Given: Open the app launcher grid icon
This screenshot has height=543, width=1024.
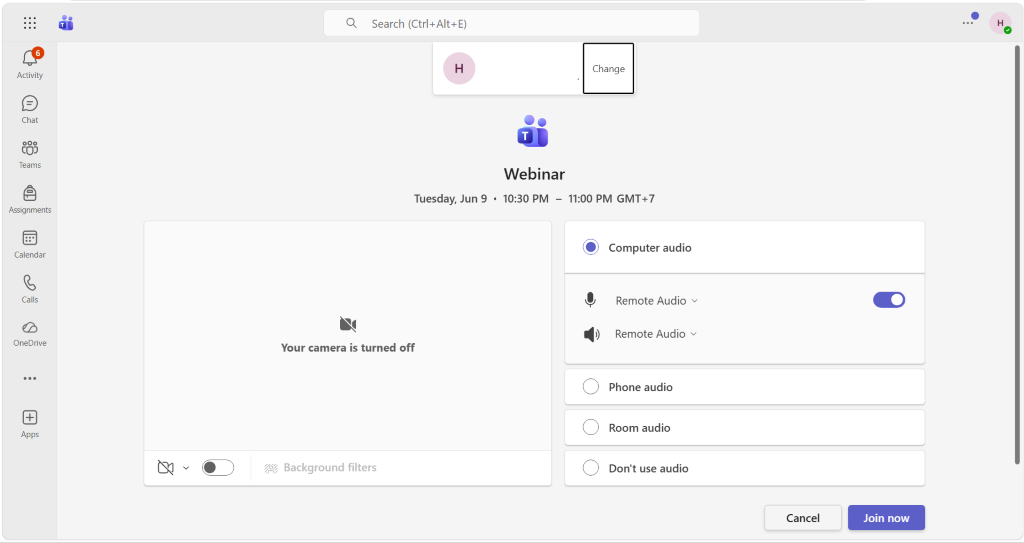Looking at the screenshot, I should coord(30,24).
